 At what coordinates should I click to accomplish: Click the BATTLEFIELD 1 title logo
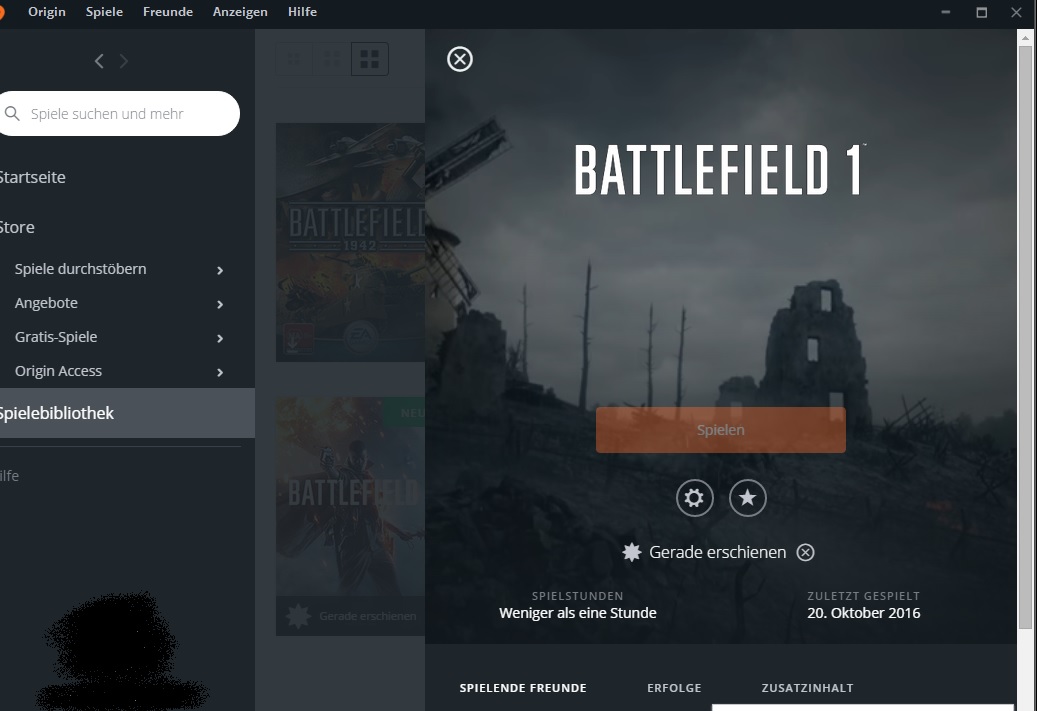pyautogui.click(x=720, y=170)
